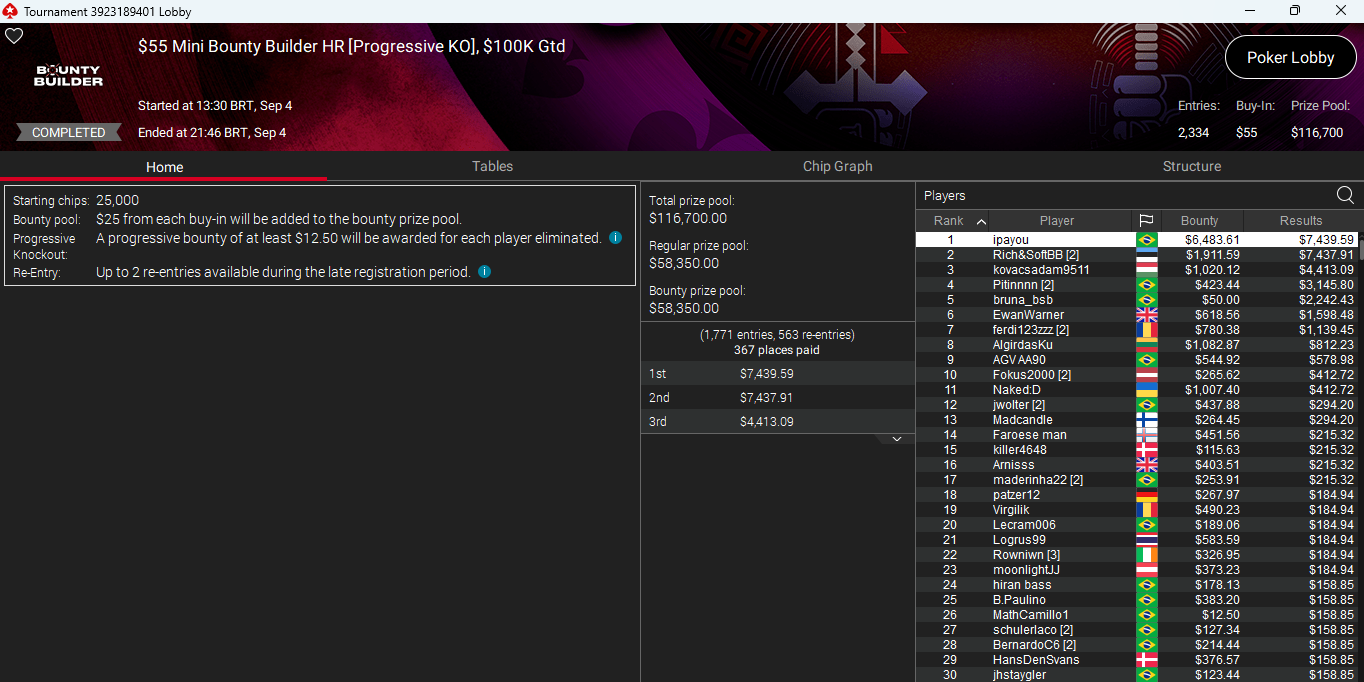Select player row schulerlaco [2]
The image size is (1364, 682).
coord(1136,630)
